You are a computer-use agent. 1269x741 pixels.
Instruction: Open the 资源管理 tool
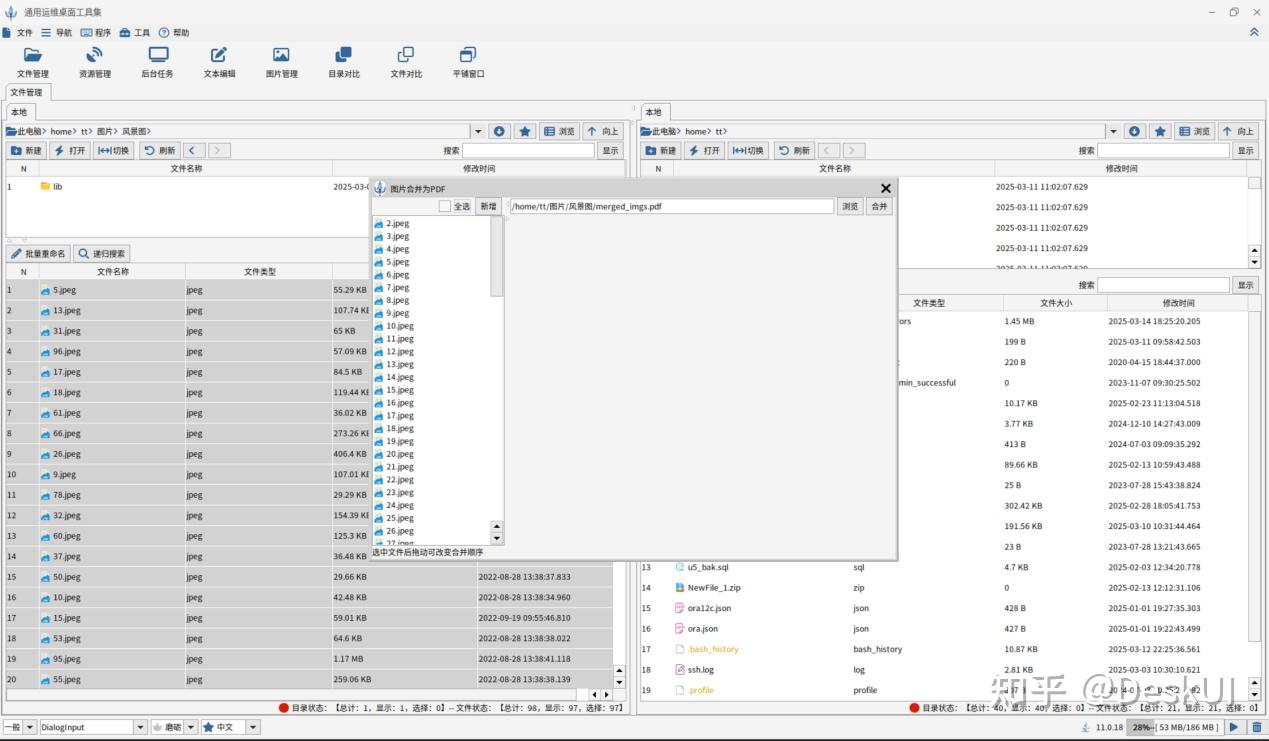95,61
